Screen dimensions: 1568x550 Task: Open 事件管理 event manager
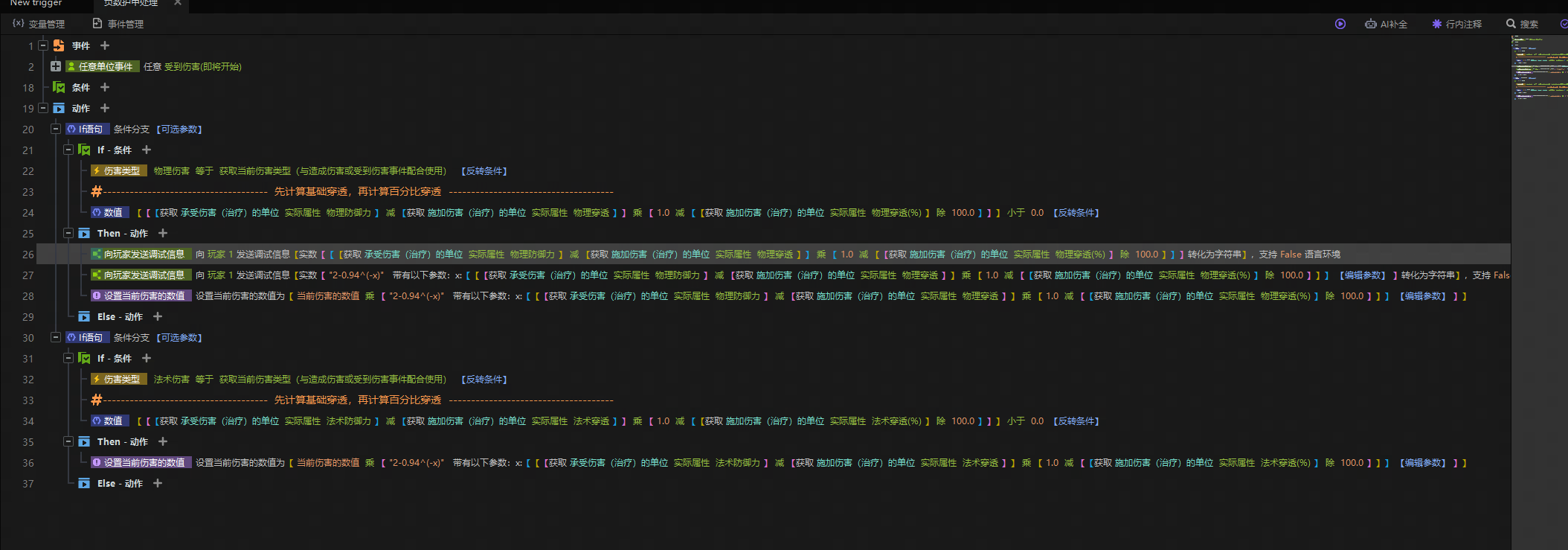coord(118,24)
